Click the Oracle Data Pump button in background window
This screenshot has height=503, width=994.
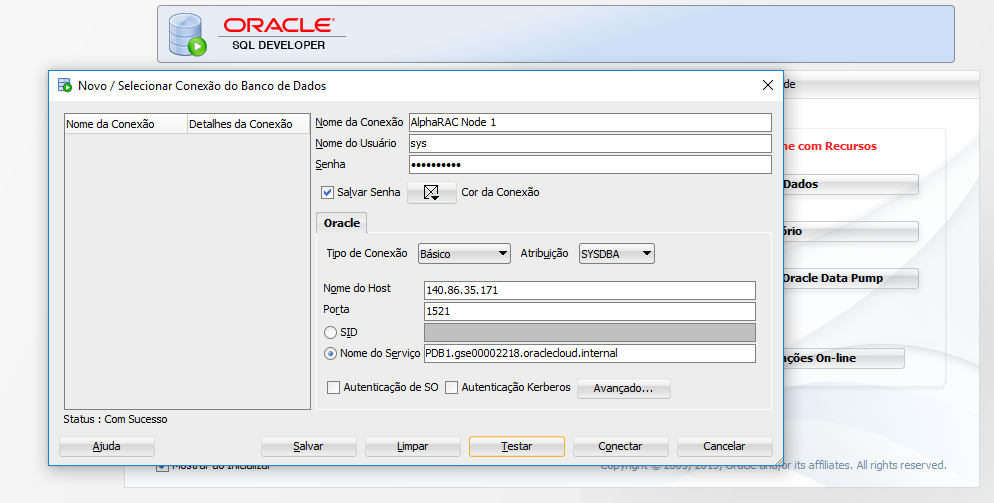click(850, 278)
